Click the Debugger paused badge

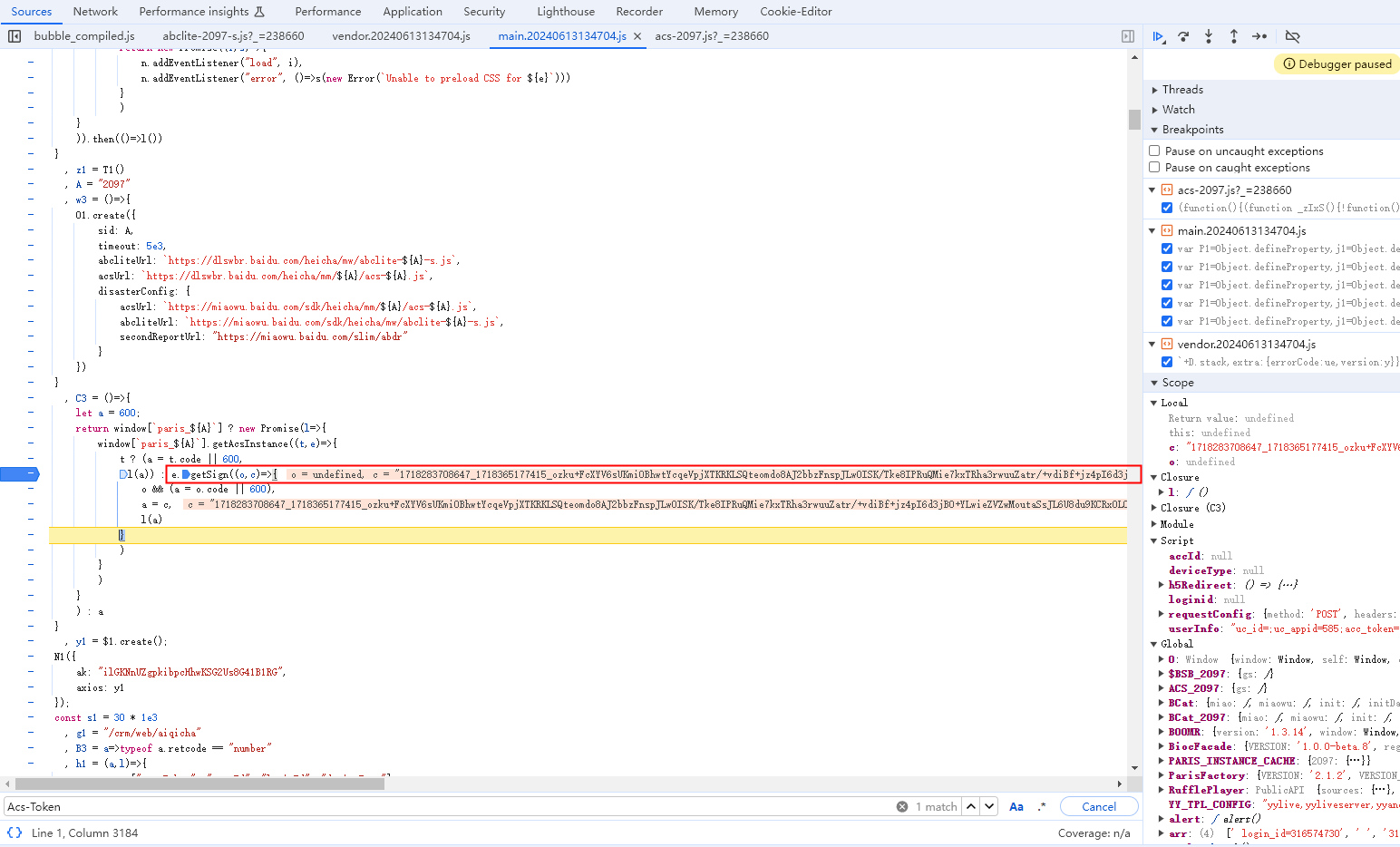coord(1337,64)
